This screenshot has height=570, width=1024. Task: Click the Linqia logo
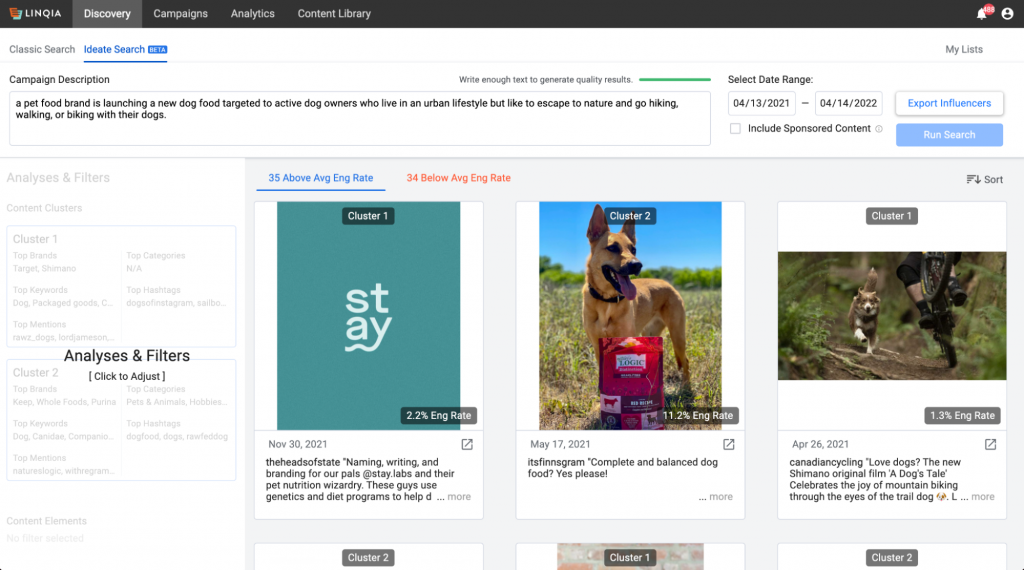35,13
